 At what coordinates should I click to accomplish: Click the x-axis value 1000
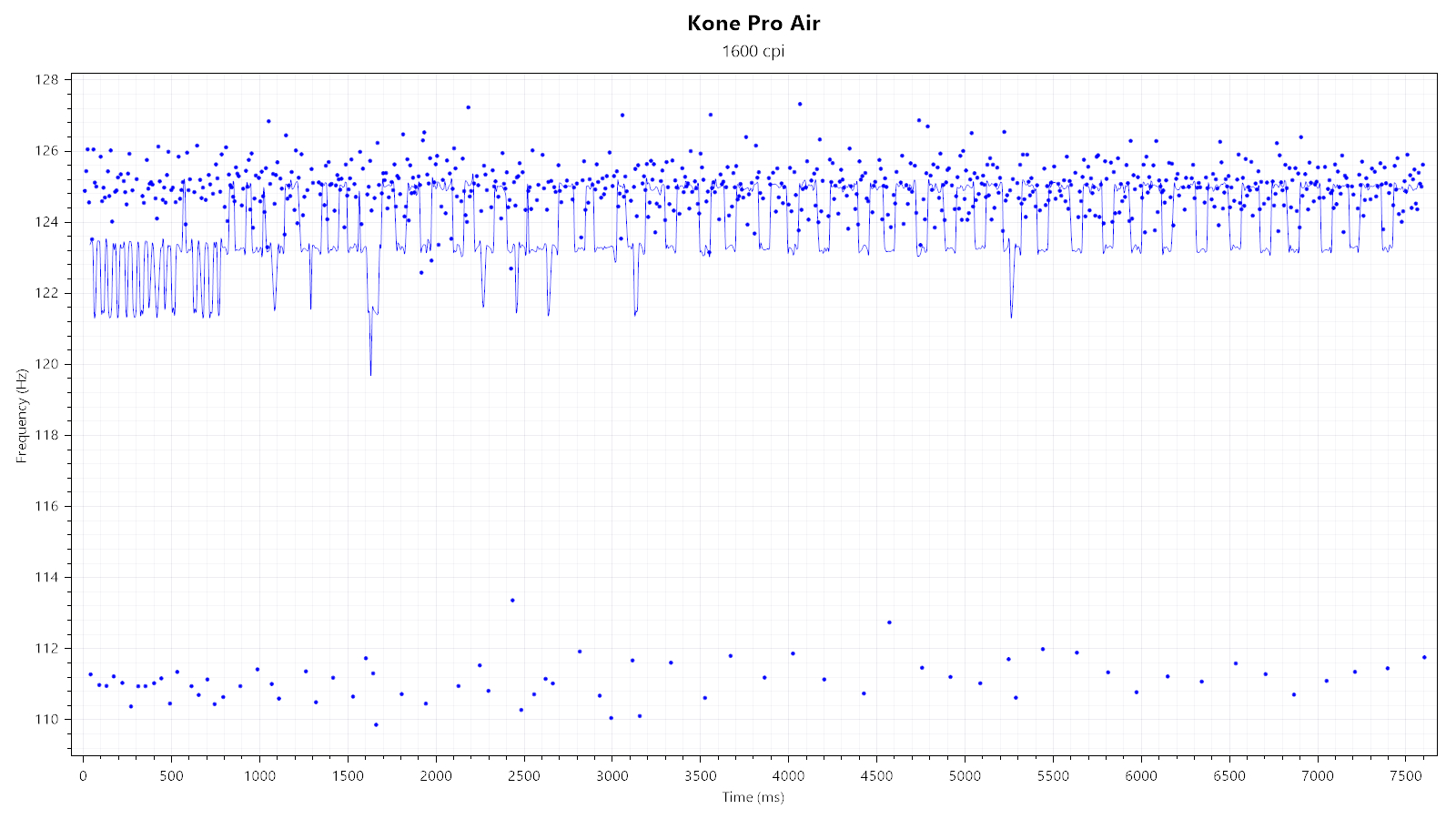pos(259,776)
